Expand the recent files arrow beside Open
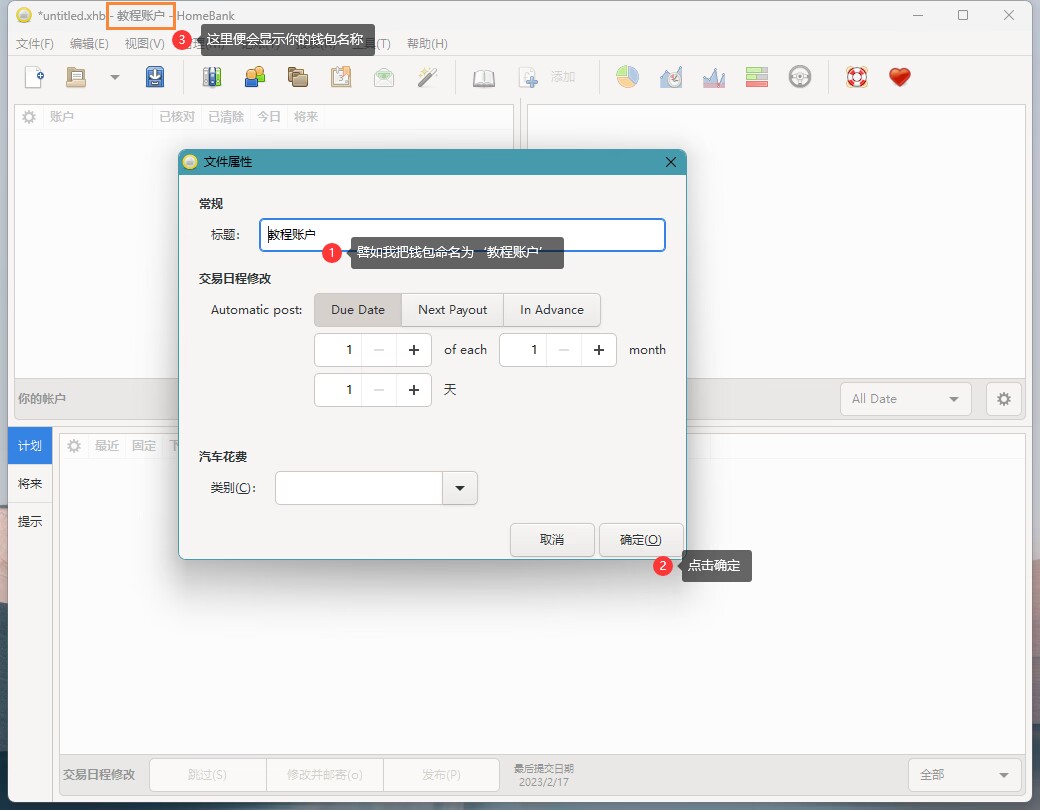Image resolution: width=1040 pixels, height=810 pixels. (x=115, y=77)
